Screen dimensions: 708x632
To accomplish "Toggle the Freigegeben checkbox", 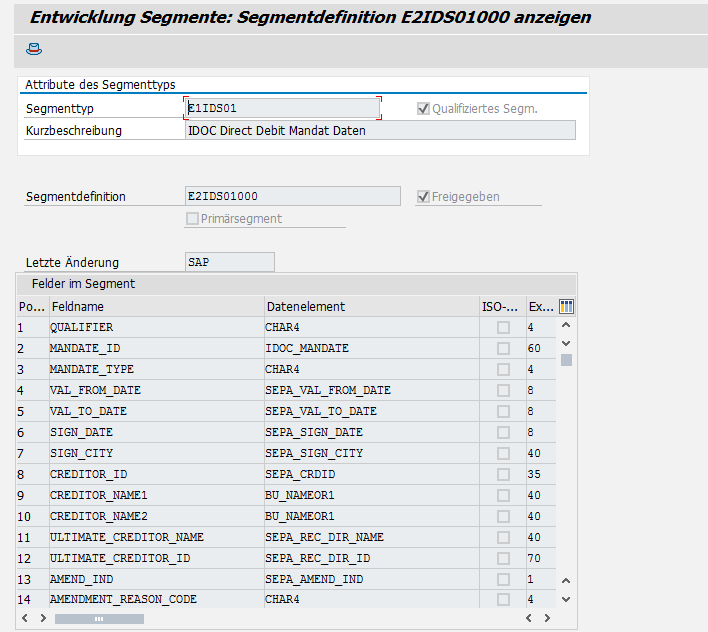I will pyautogui.click(x=423, y=196).
